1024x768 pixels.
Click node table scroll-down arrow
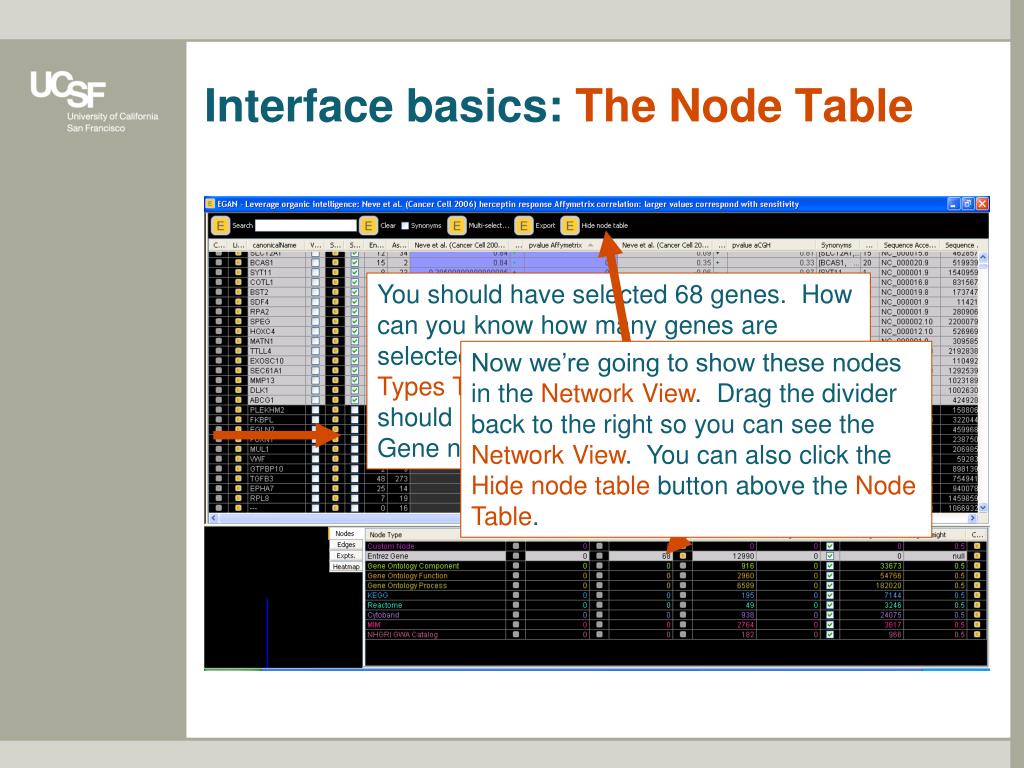click(x=983, y=507)
